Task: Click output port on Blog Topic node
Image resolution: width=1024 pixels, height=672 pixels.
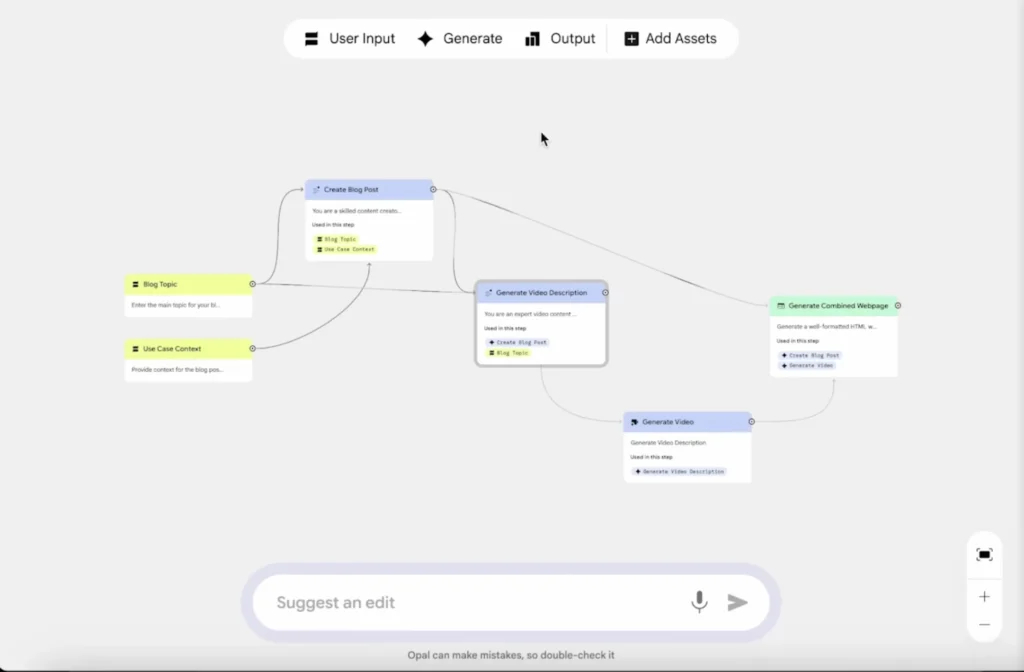Action: [x=252, y=284]
